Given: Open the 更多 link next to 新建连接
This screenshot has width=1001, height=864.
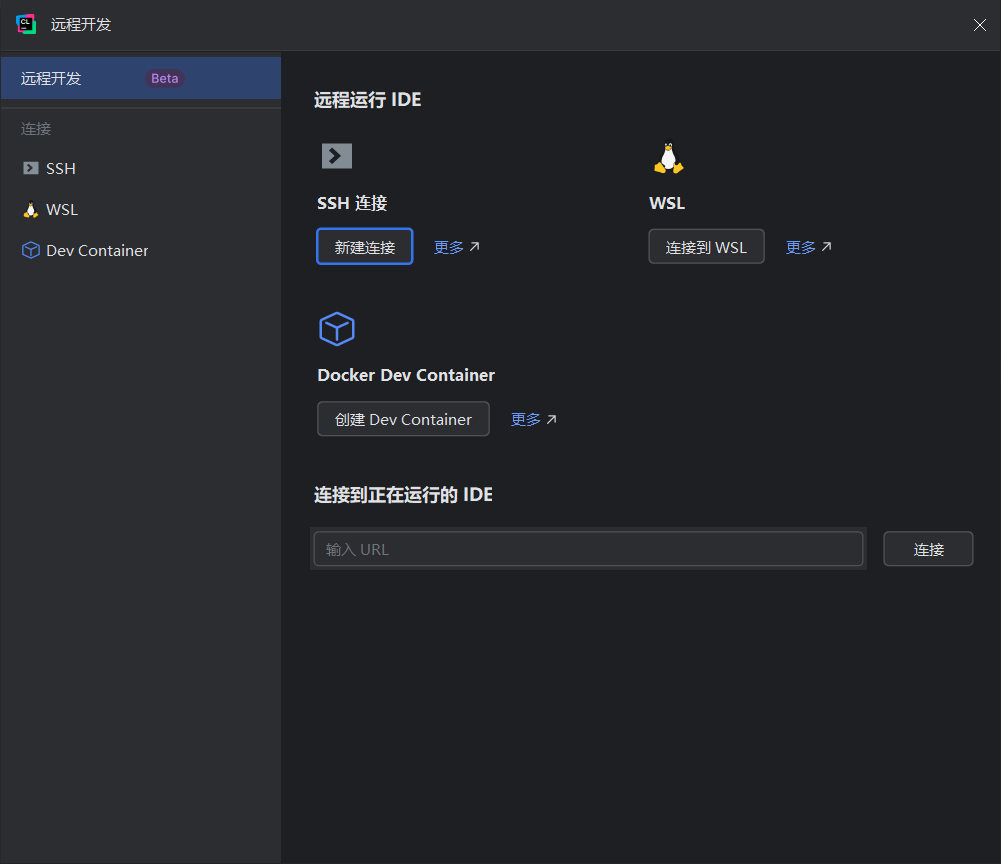Looking at the screenshot, I should [456, 247].
